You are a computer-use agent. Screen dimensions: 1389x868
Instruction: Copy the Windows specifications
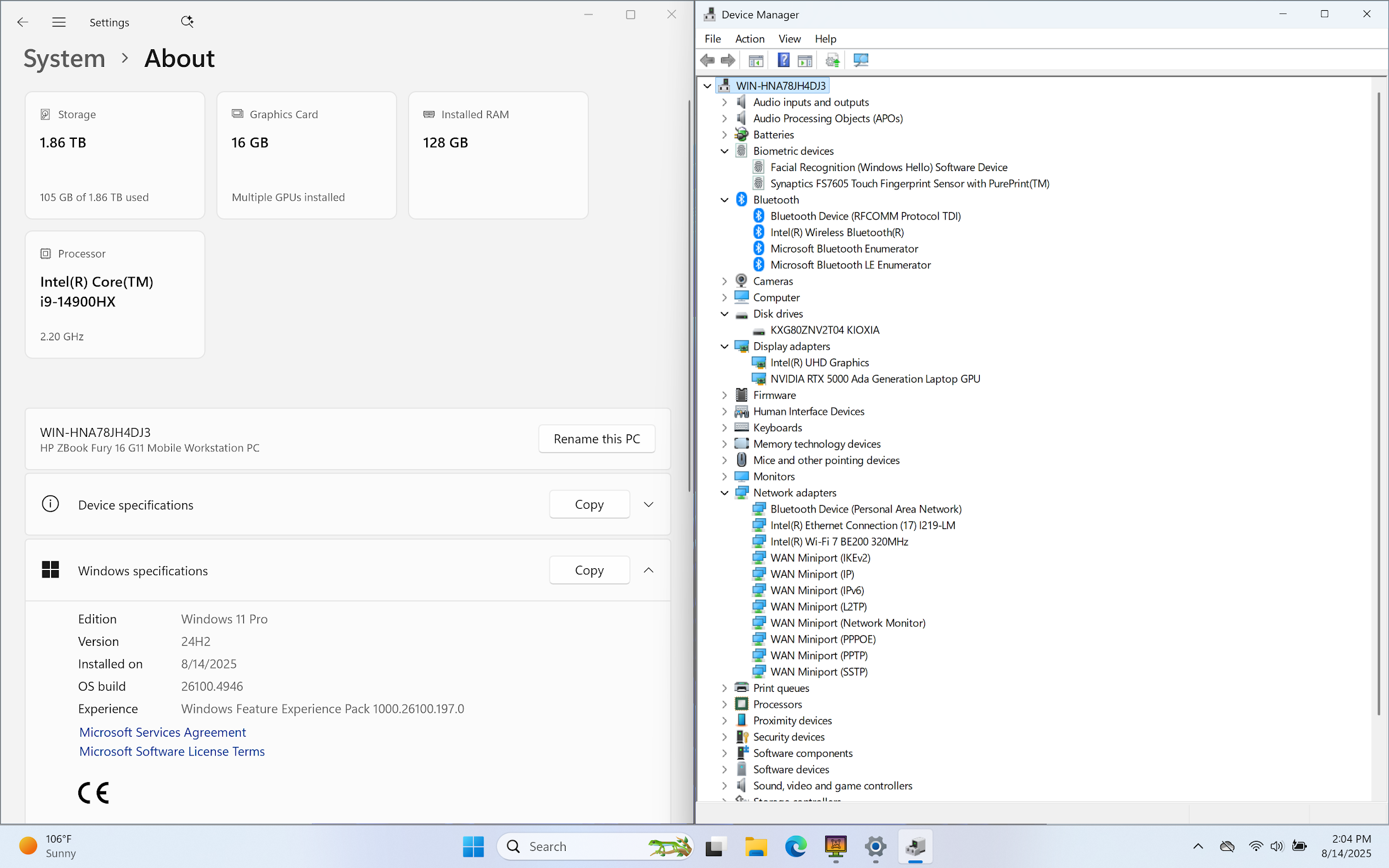point(589,570)
